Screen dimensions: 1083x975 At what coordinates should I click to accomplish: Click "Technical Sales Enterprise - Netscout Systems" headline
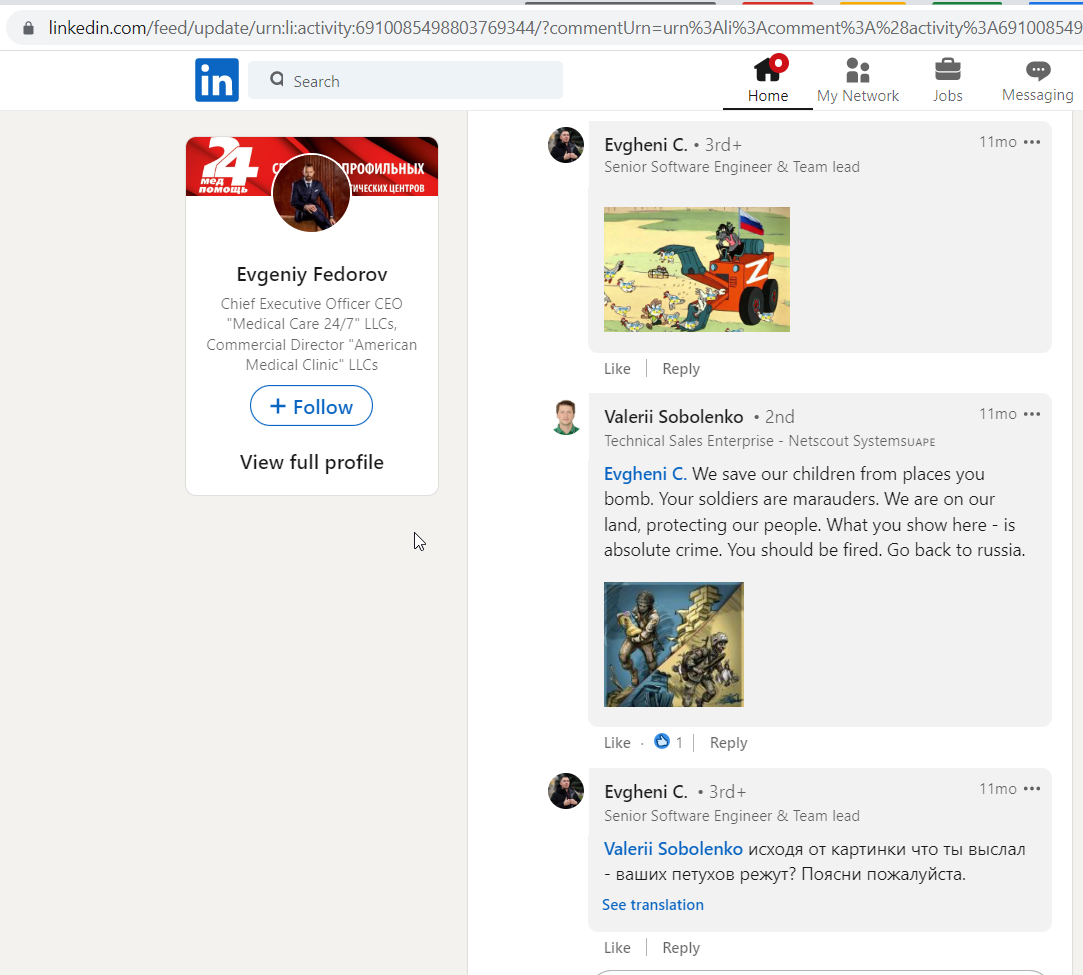point(769,441)
